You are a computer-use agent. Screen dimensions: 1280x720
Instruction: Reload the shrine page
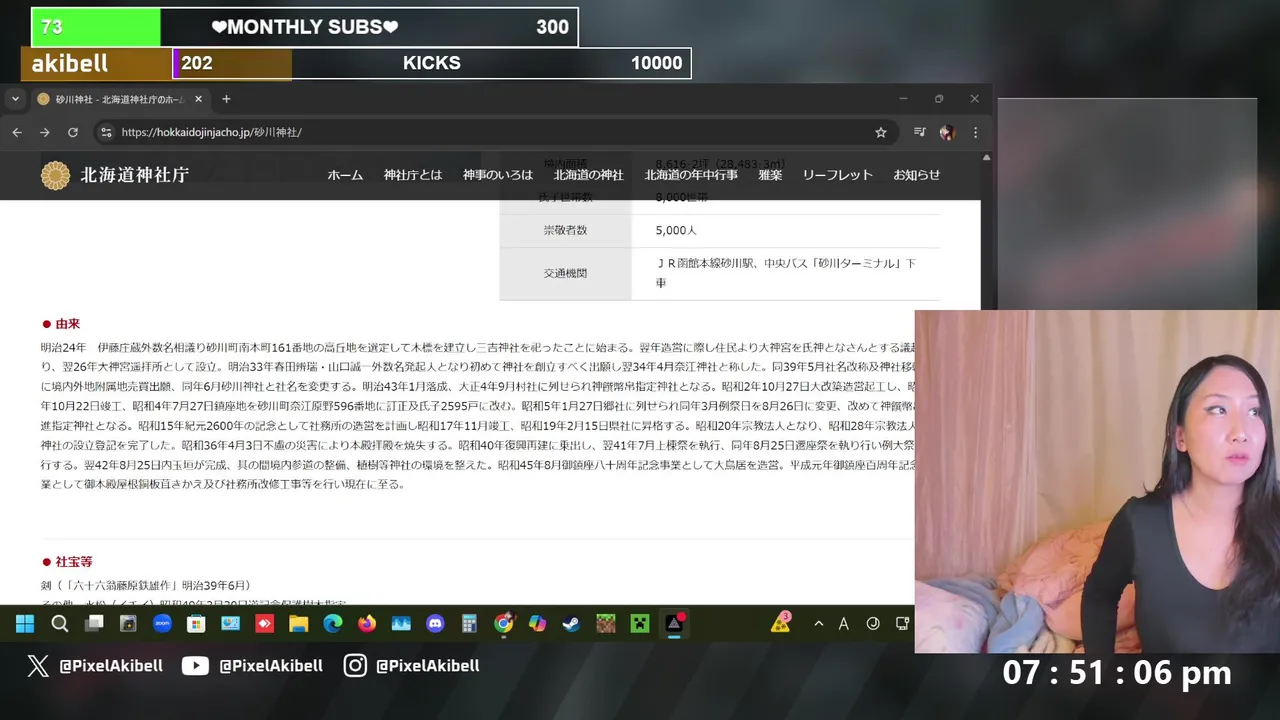[x=73, y=132]
